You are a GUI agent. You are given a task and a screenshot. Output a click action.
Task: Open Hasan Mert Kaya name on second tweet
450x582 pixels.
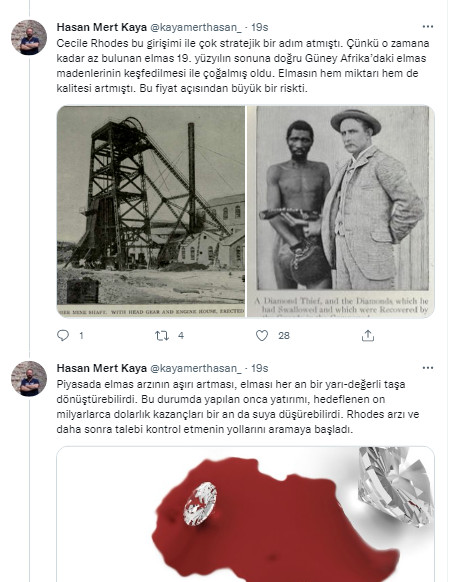click(x=102, y=368)
